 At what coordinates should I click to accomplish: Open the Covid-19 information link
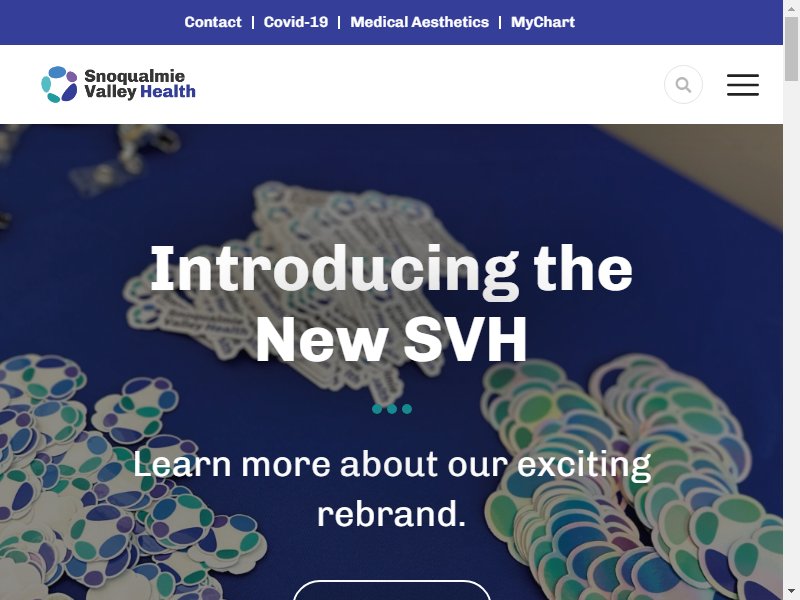click(295, 22)
